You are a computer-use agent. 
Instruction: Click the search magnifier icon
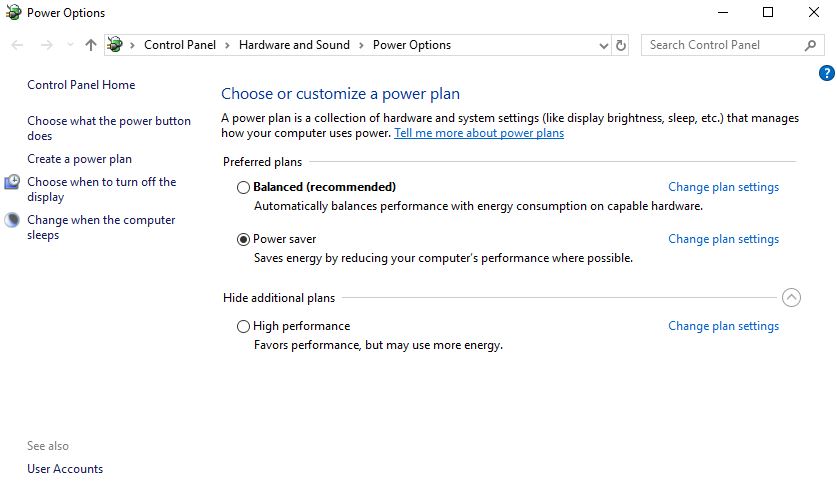click(x=811, y=45)
